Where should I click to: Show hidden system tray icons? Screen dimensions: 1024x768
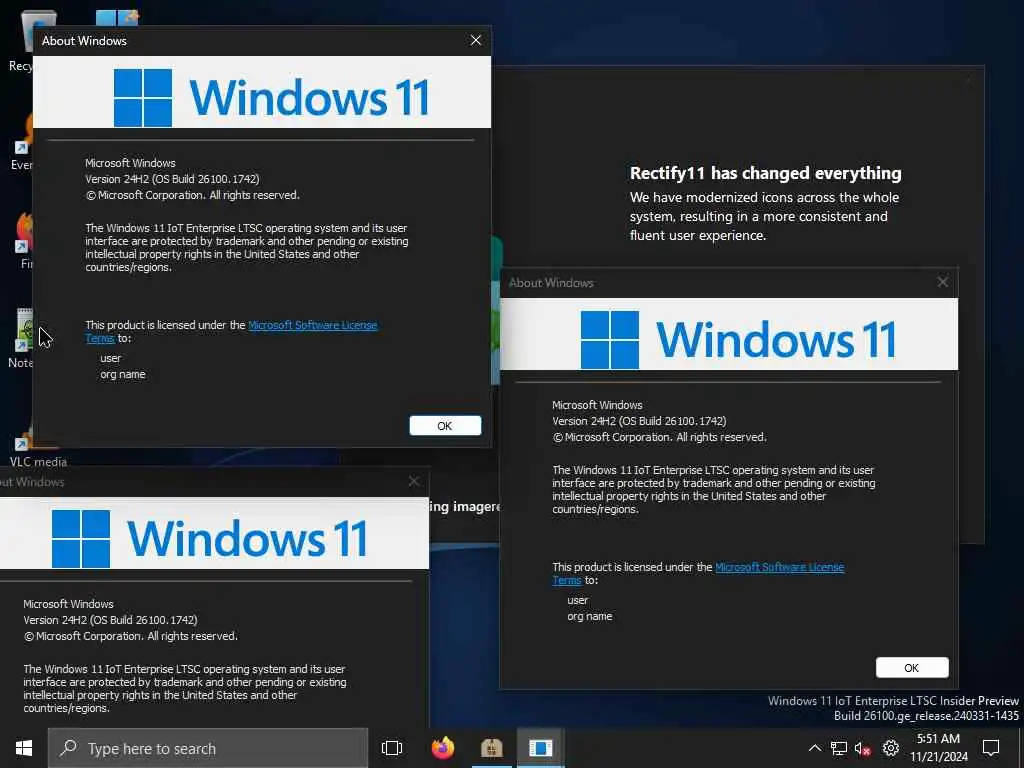[814, 748]
